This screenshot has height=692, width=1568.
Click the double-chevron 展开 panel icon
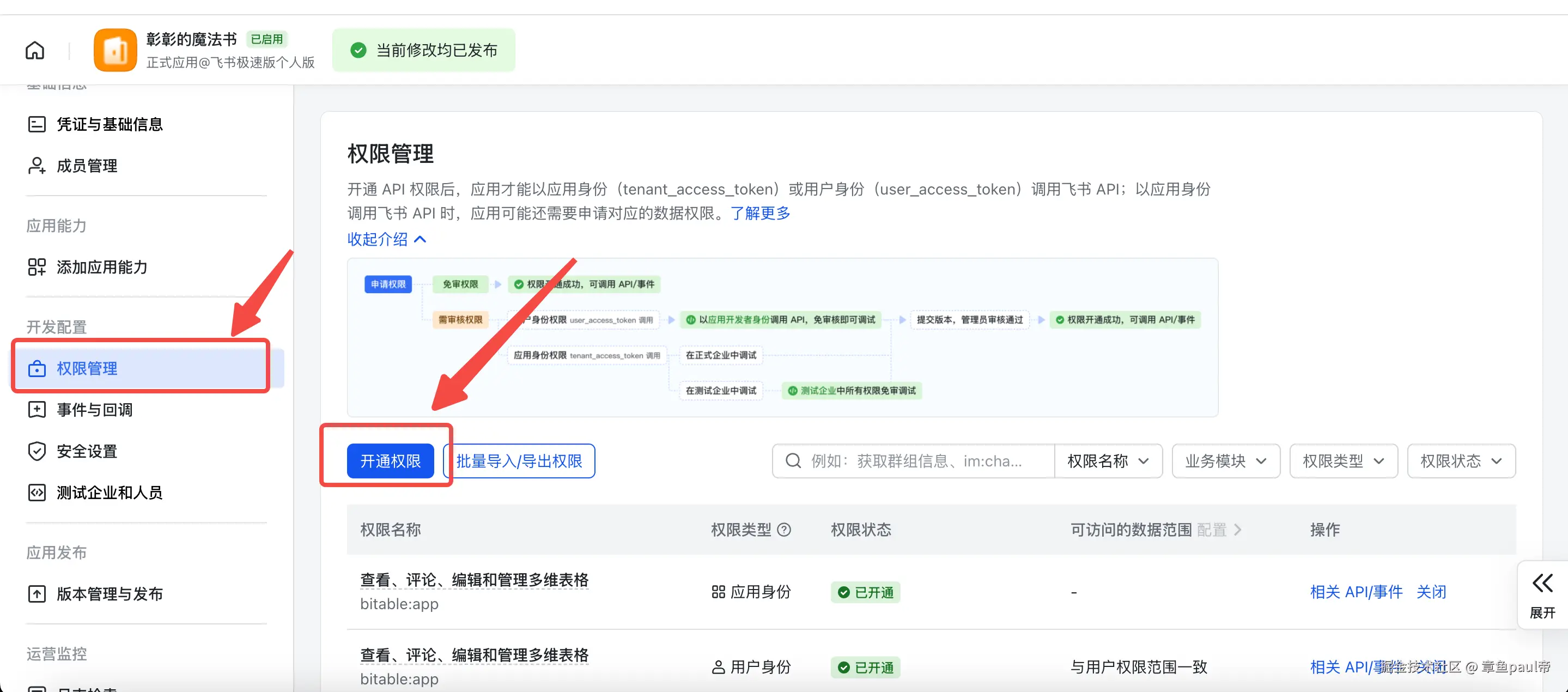pyautogui.click(x=1542, y=583)
